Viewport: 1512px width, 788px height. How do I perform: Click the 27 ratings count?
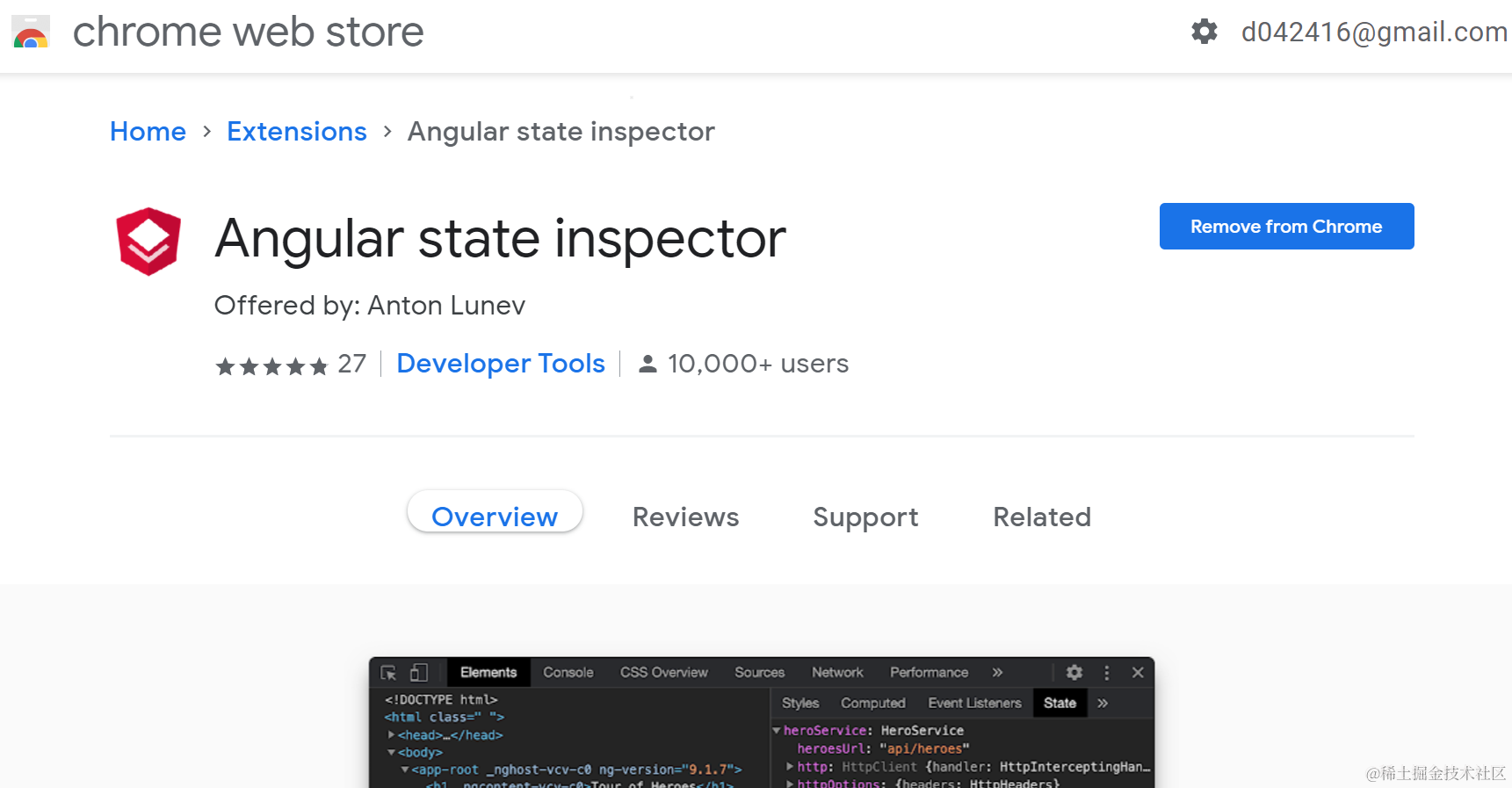(x=352, y=364)
